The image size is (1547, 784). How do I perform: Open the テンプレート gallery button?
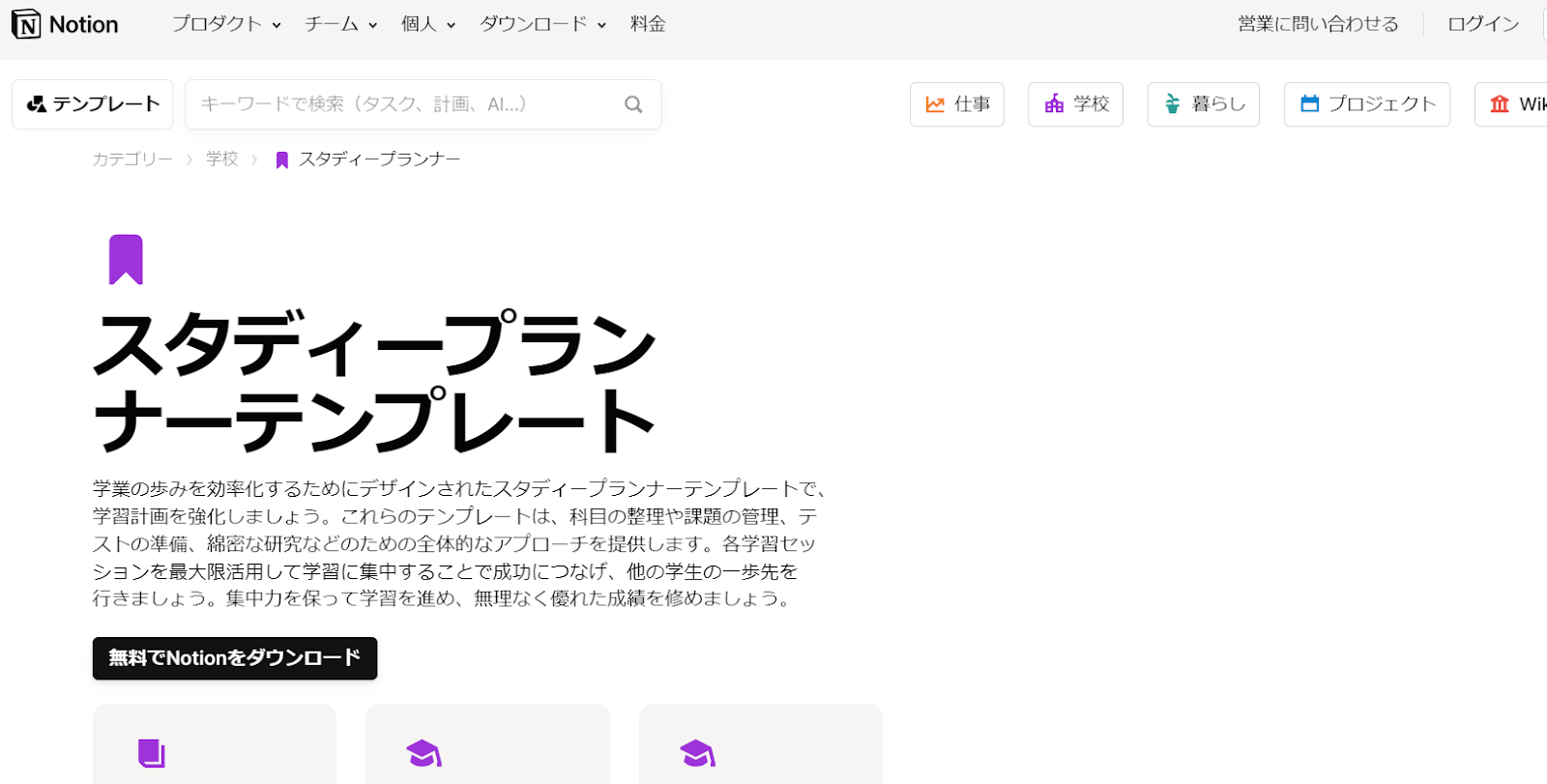click(x=93, y=104)
